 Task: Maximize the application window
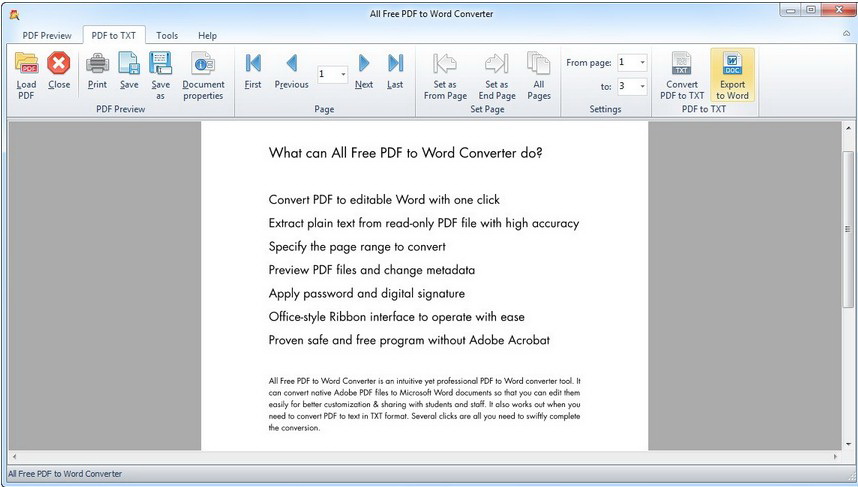point(811,10)
